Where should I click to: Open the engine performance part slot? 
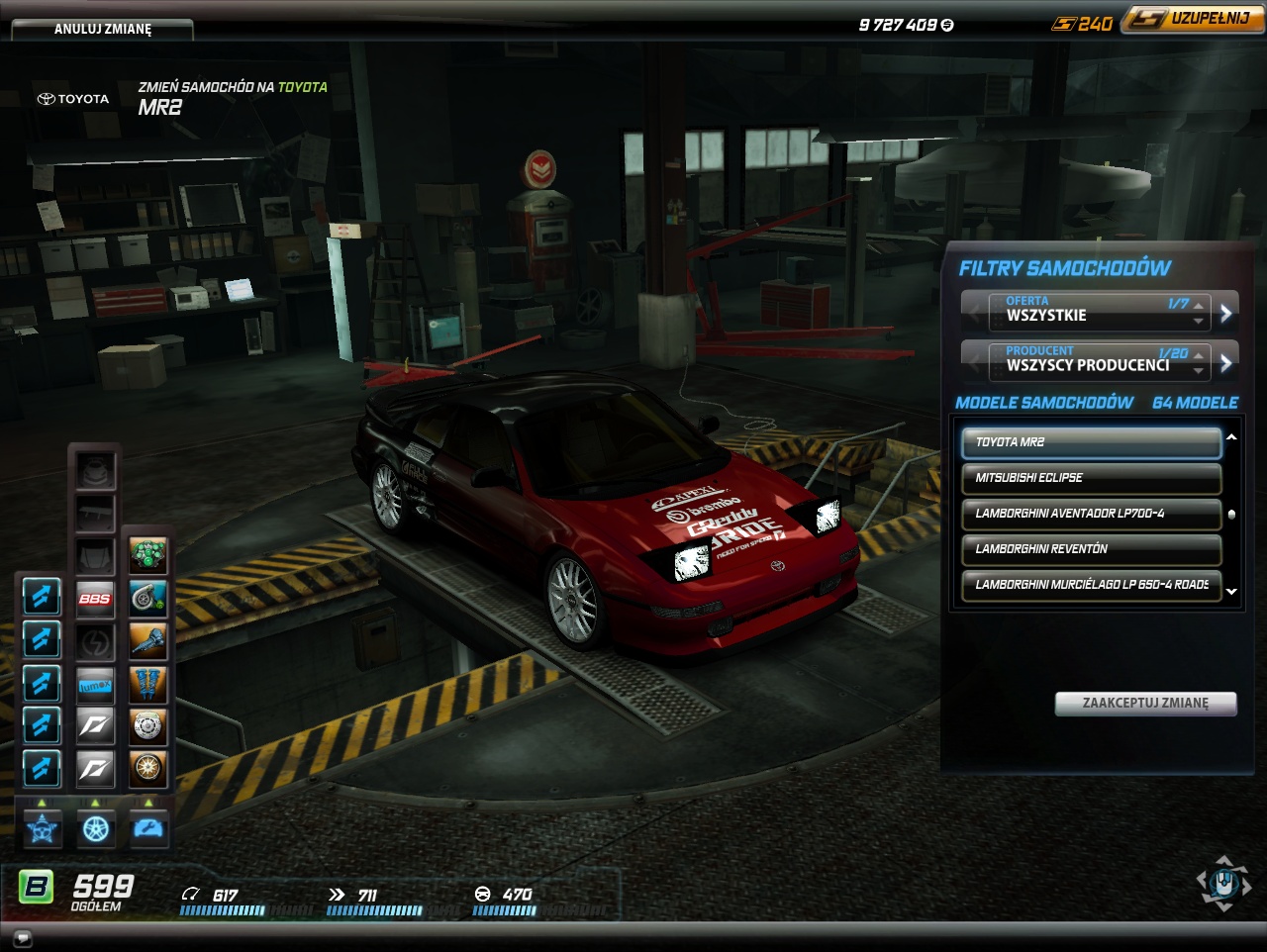coord(148,557)
